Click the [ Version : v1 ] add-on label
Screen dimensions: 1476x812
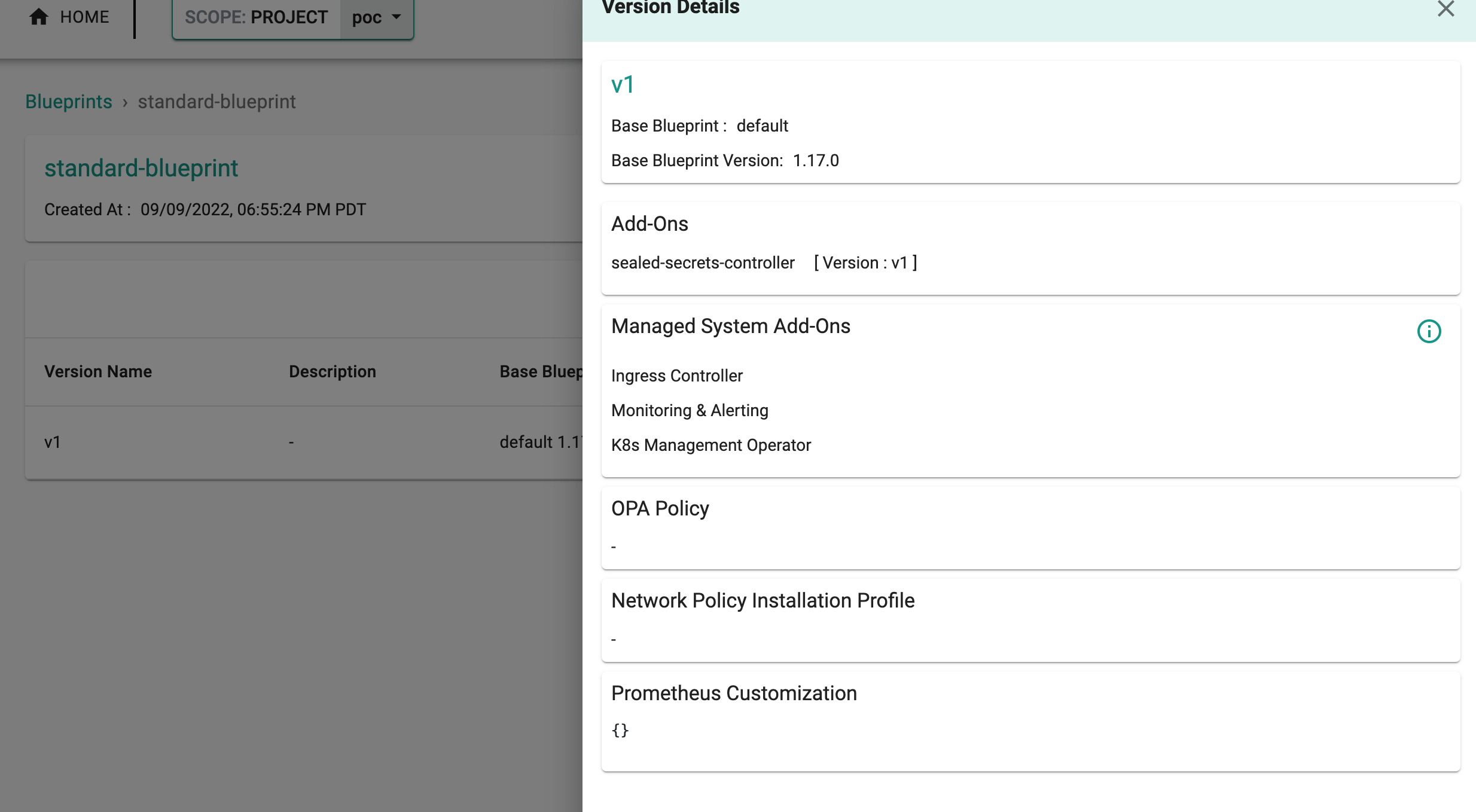[865, 262]
